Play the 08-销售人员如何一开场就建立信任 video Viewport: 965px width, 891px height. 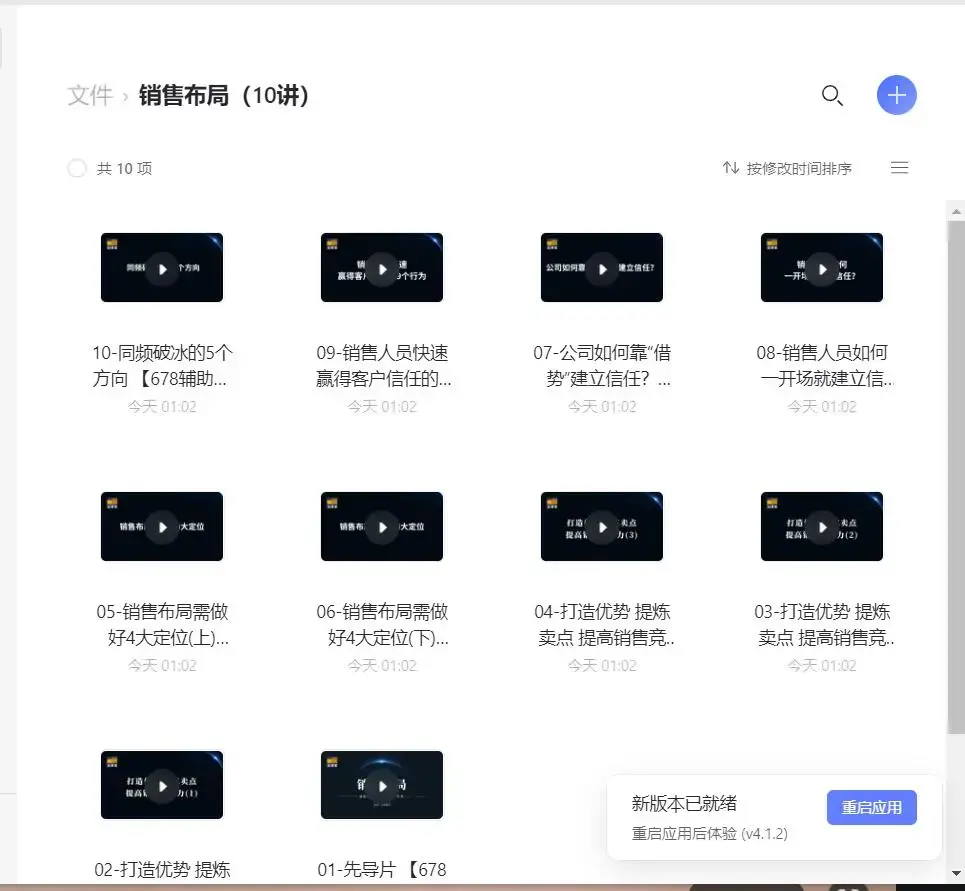click(x=822, y=267)
